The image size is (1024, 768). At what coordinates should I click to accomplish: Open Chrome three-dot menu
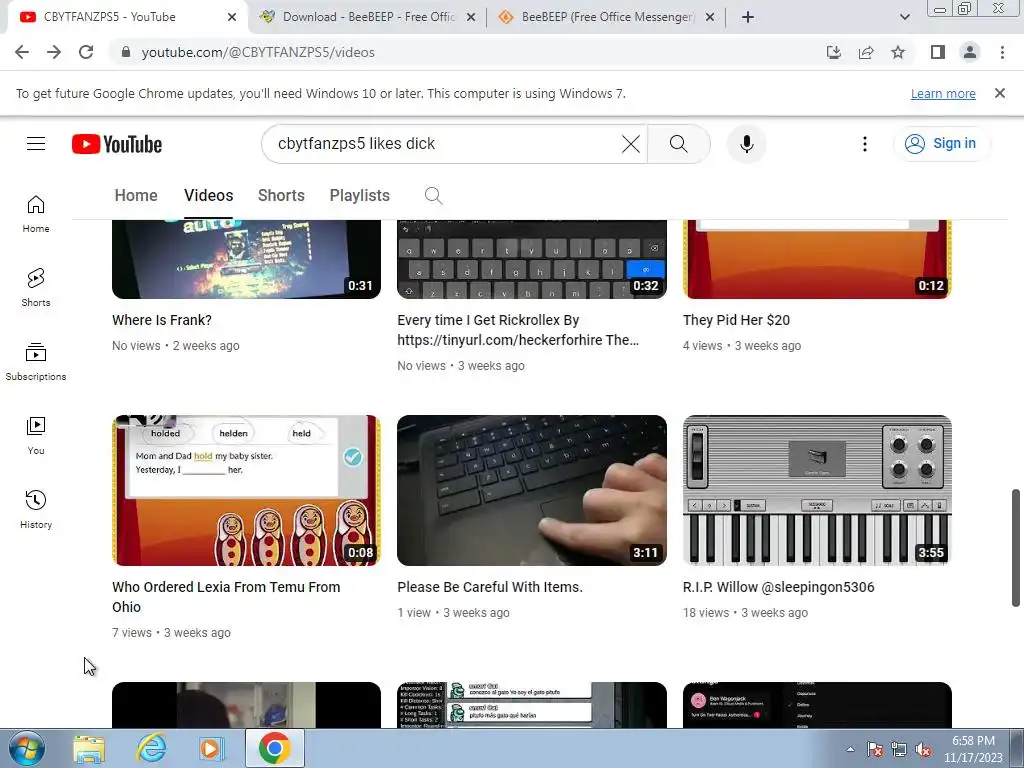pos(1002,52)
